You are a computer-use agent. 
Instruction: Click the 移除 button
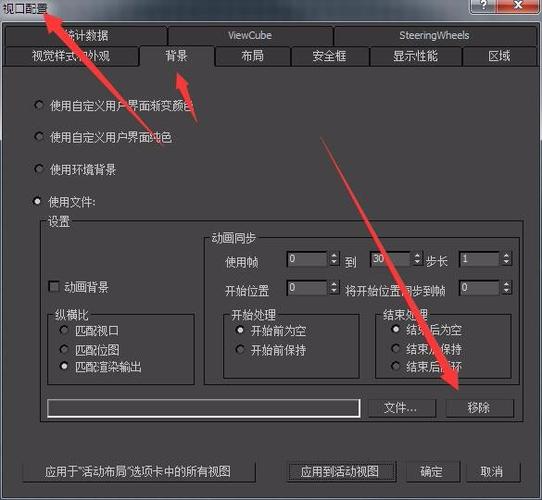point(479,408)
